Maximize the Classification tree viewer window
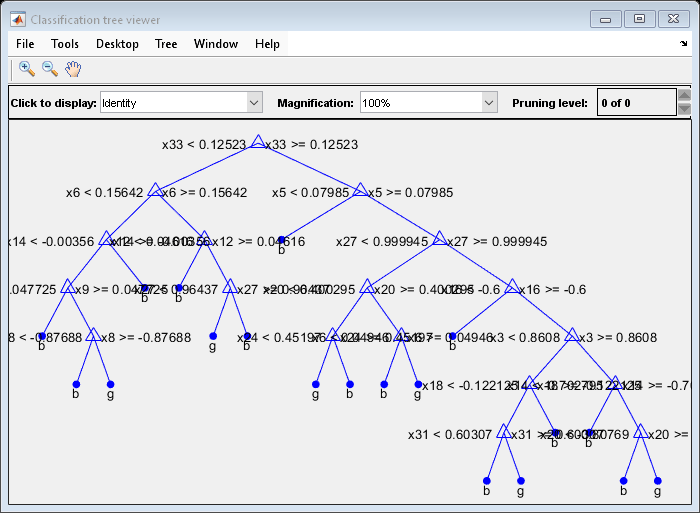This screenshot has height=513, width=700. click(640, 19)
